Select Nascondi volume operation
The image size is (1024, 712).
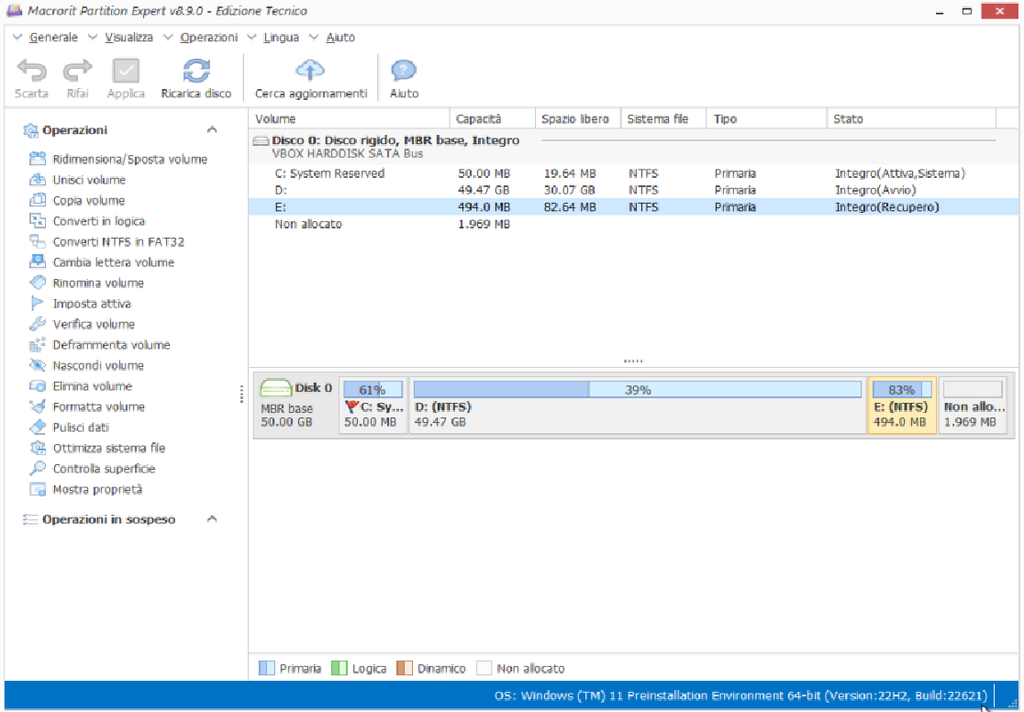(87, 365)
